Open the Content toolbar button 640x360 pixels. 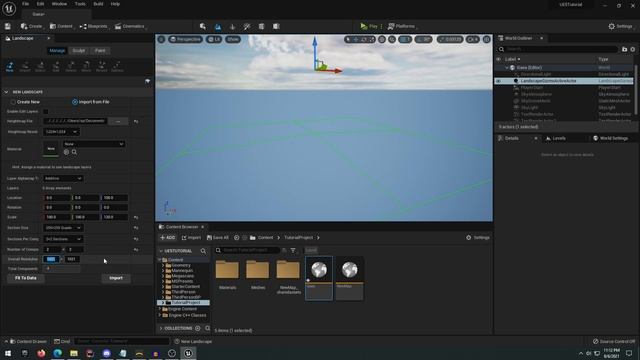click(62, 26)
